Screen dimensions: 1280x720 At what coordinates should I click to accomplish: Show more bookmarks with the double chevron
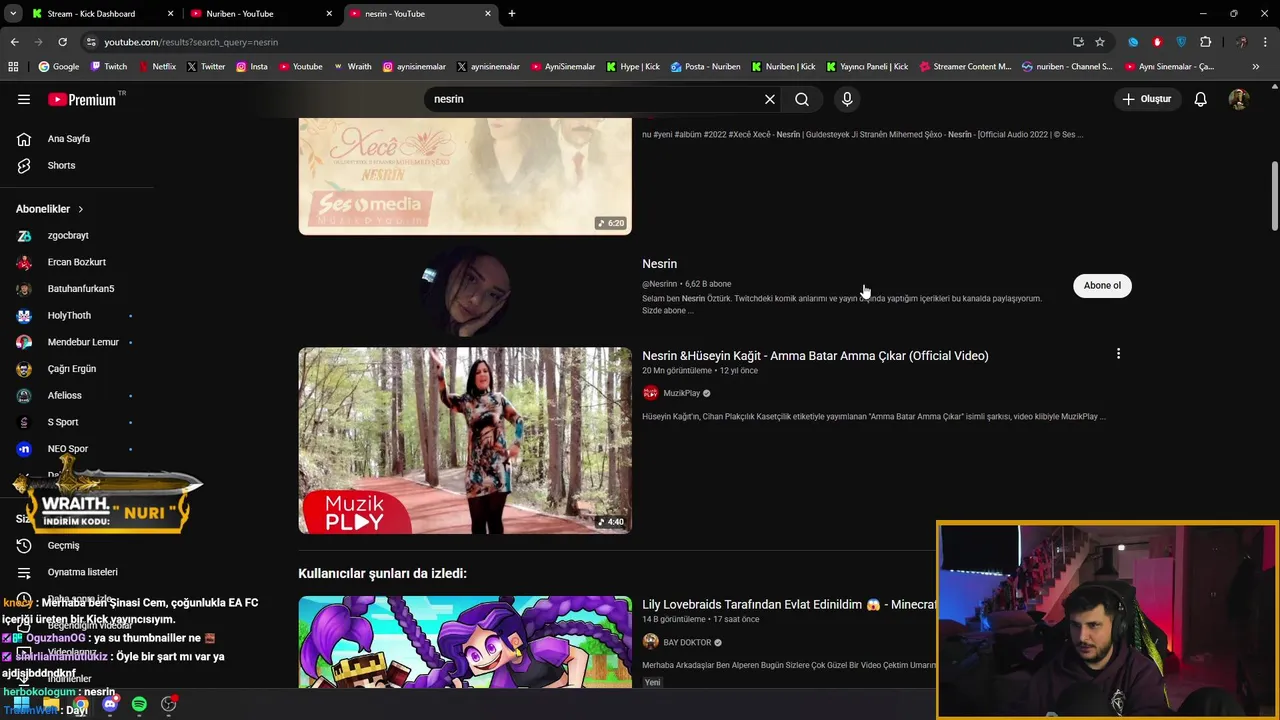1256,67
